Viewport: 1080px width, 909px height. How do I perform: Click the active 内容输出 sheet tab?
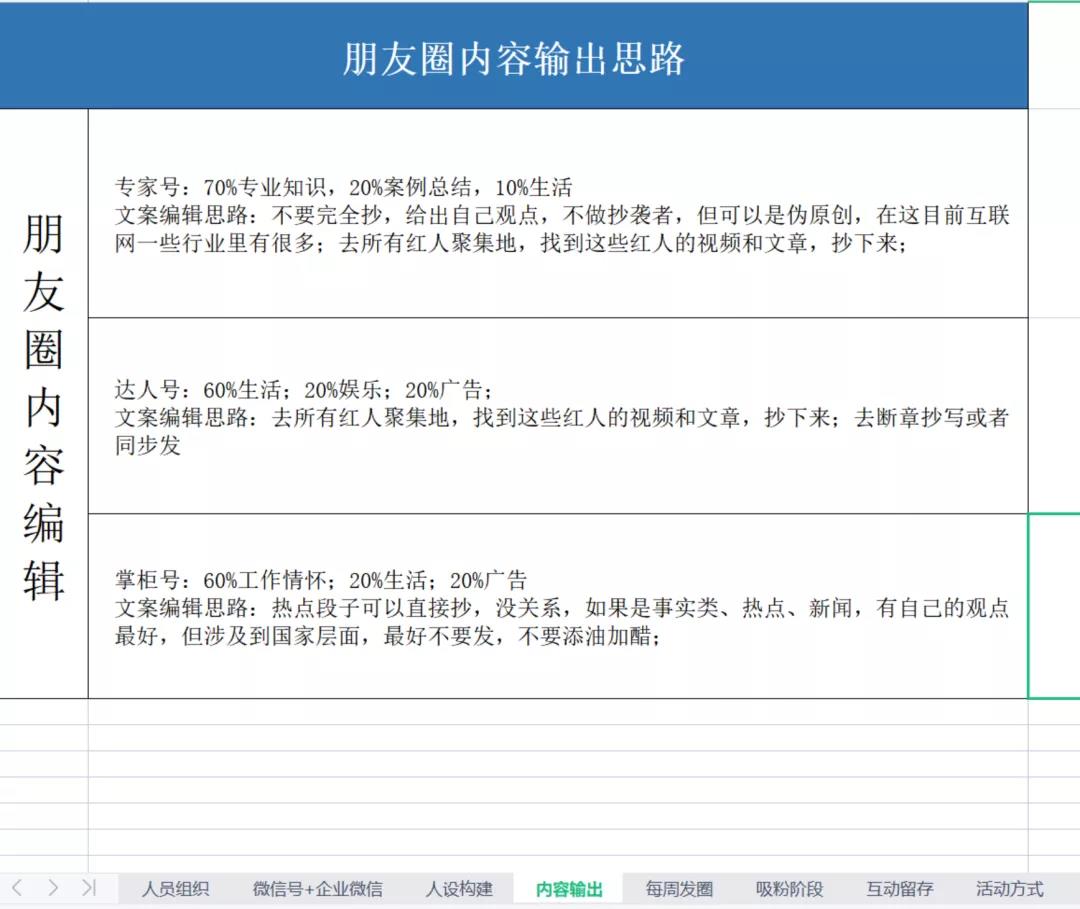[x=569, y=889]
